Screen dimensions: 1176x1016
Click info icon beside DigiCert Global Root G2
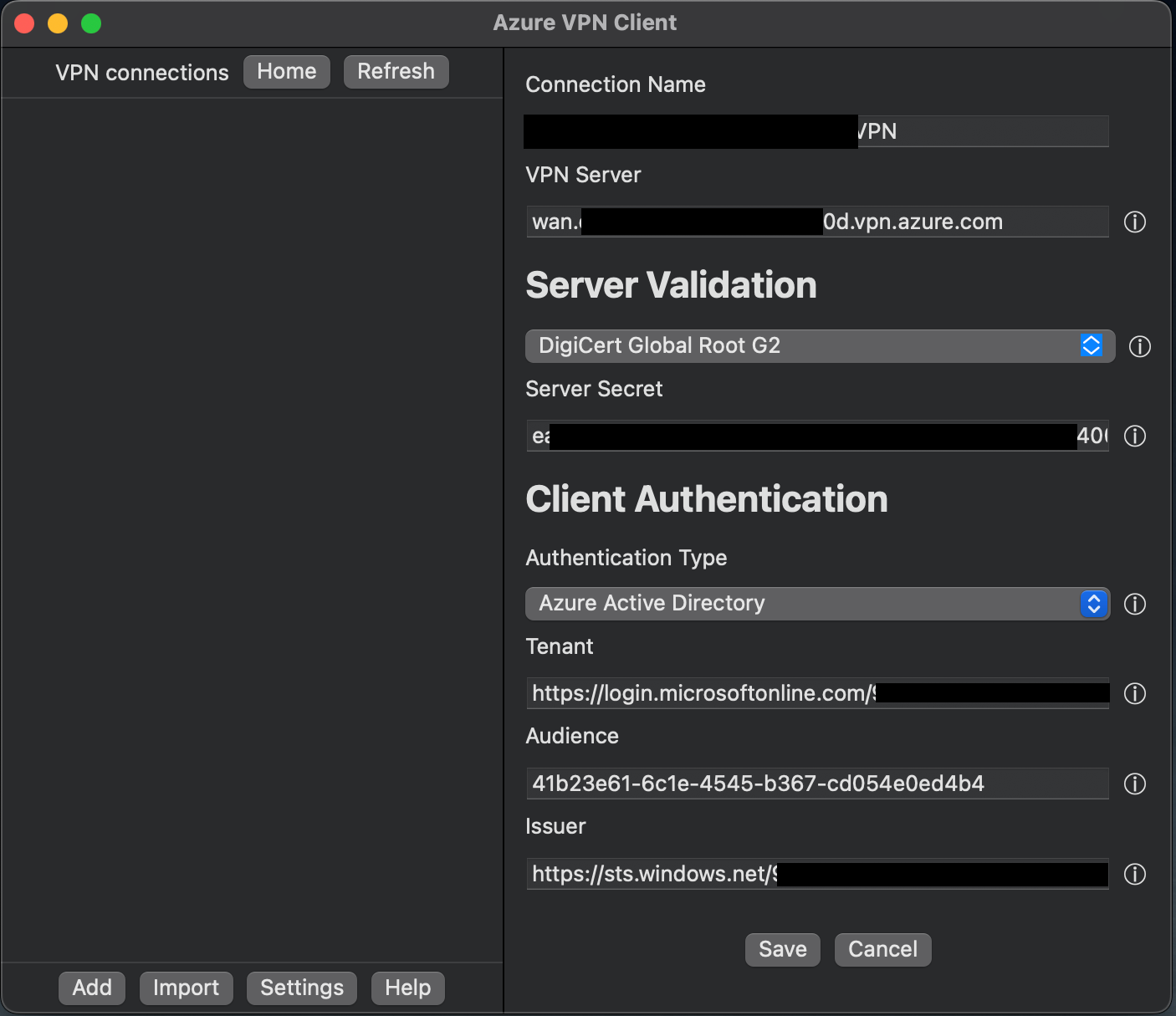point(1139,346)
